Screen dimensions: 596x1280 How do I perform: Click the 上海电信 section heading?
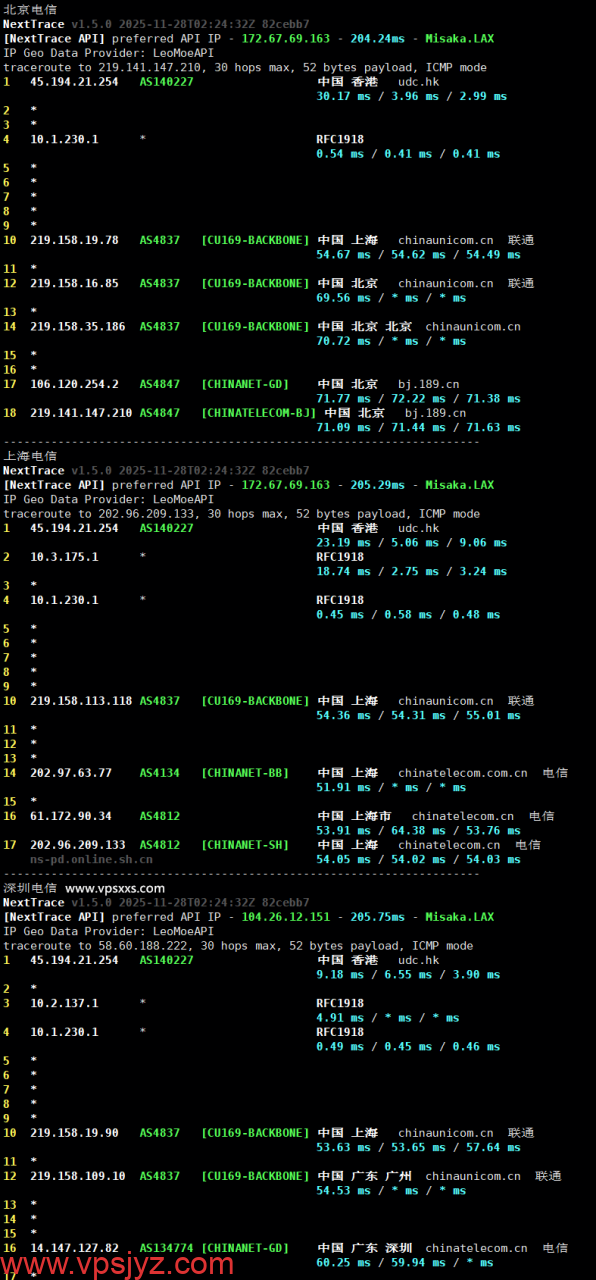[30, 456]
